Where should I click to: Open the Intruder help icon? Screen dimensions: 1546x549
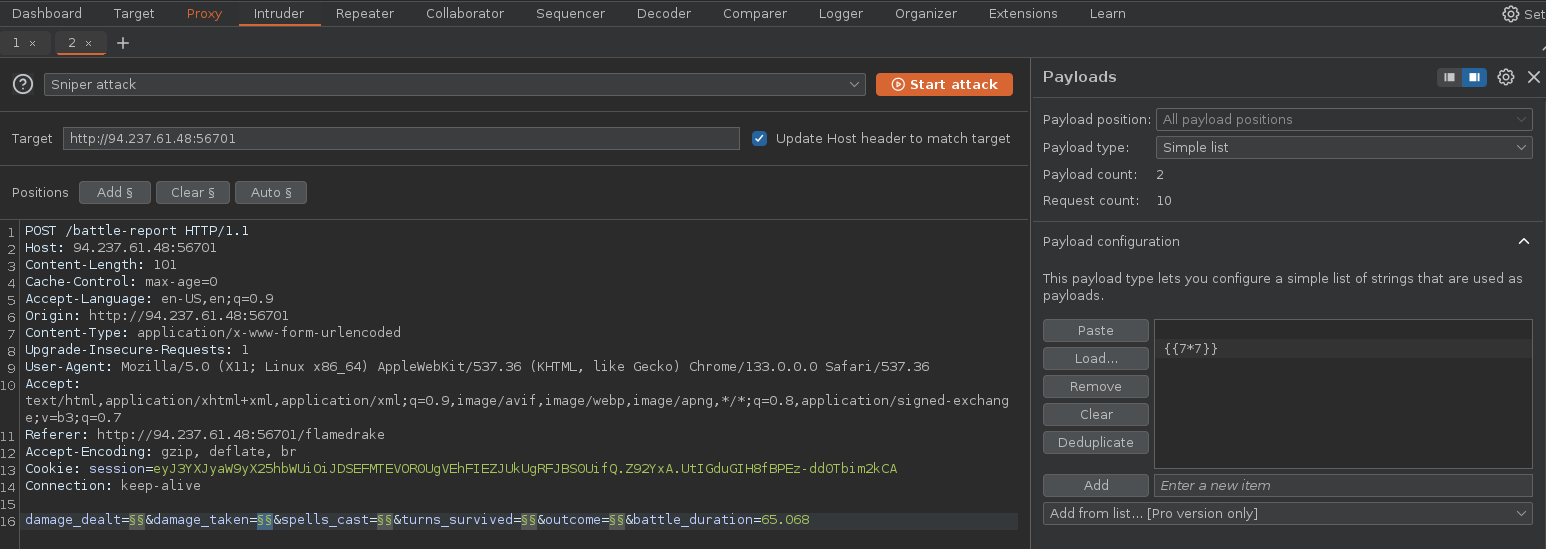coord(22,85)
